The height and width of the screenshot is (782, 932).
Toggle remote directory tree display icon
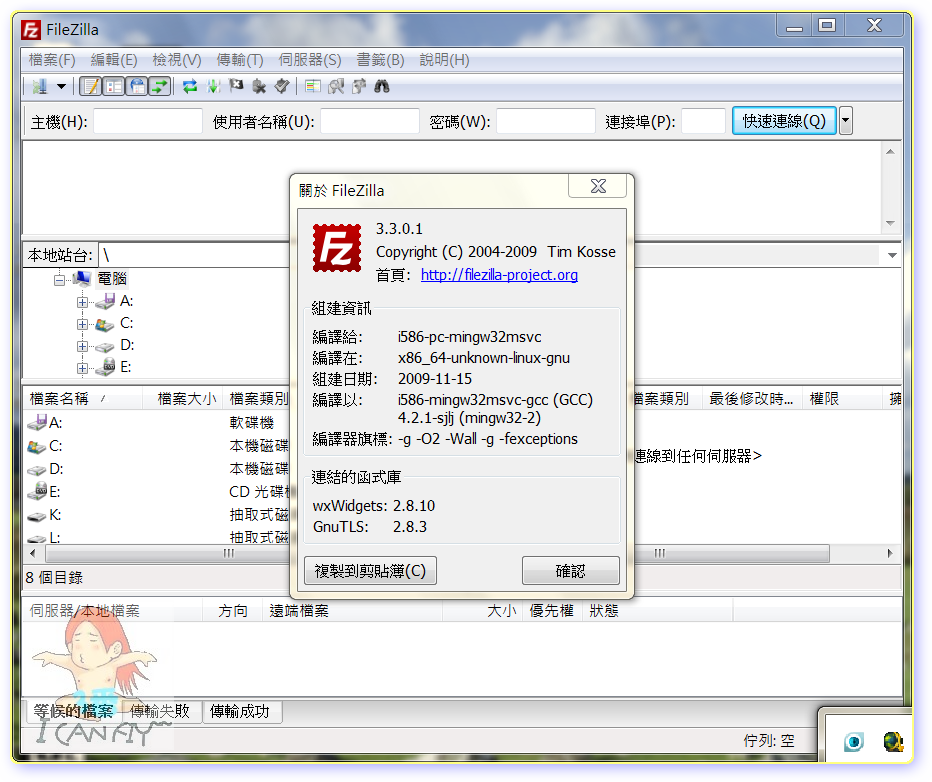pyautogui.click(x=137, y=87)
